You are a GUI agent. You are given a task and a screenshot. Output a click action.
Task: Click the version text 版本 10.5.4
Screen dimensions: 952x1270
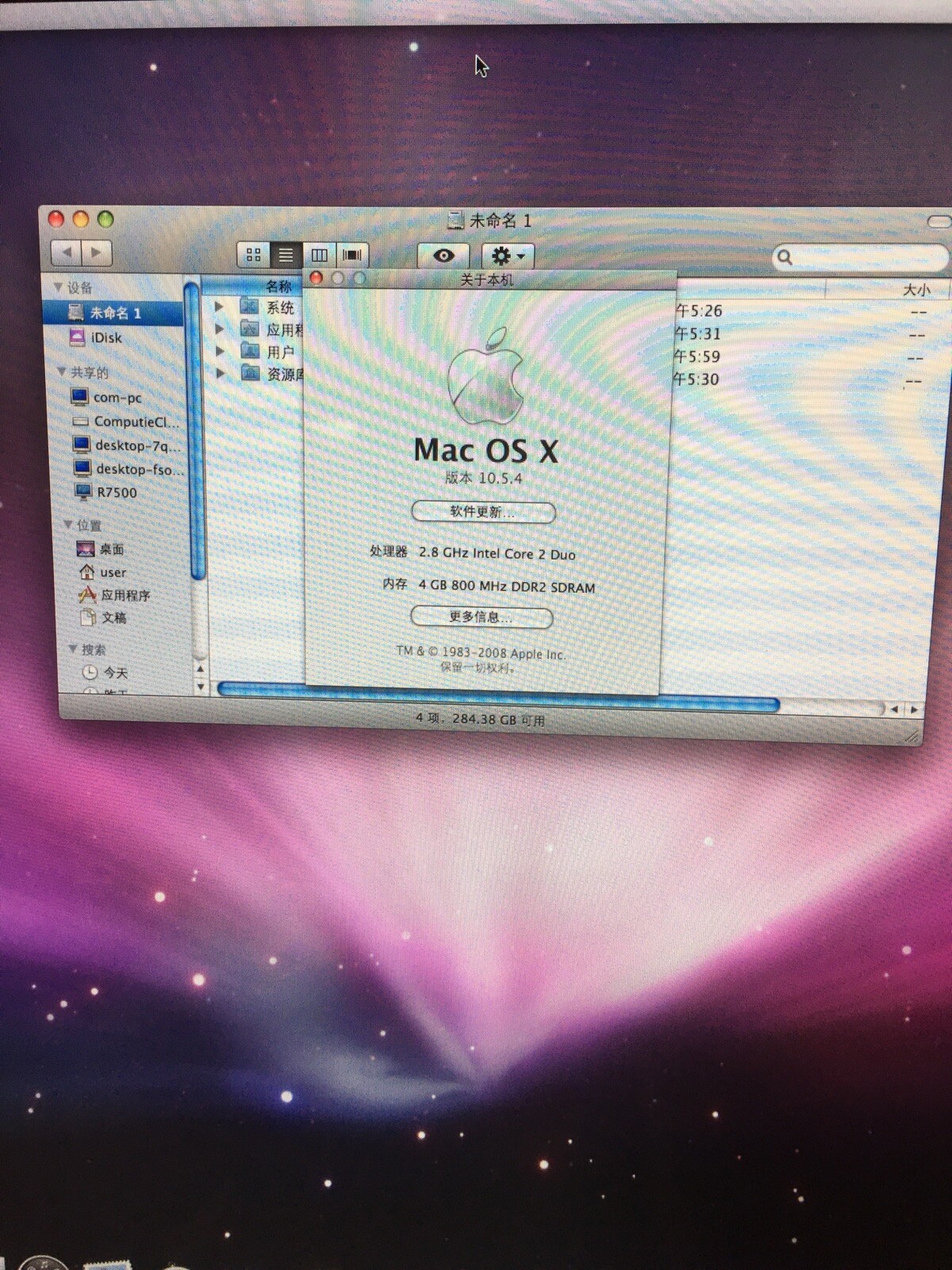(x=483, y=478)
